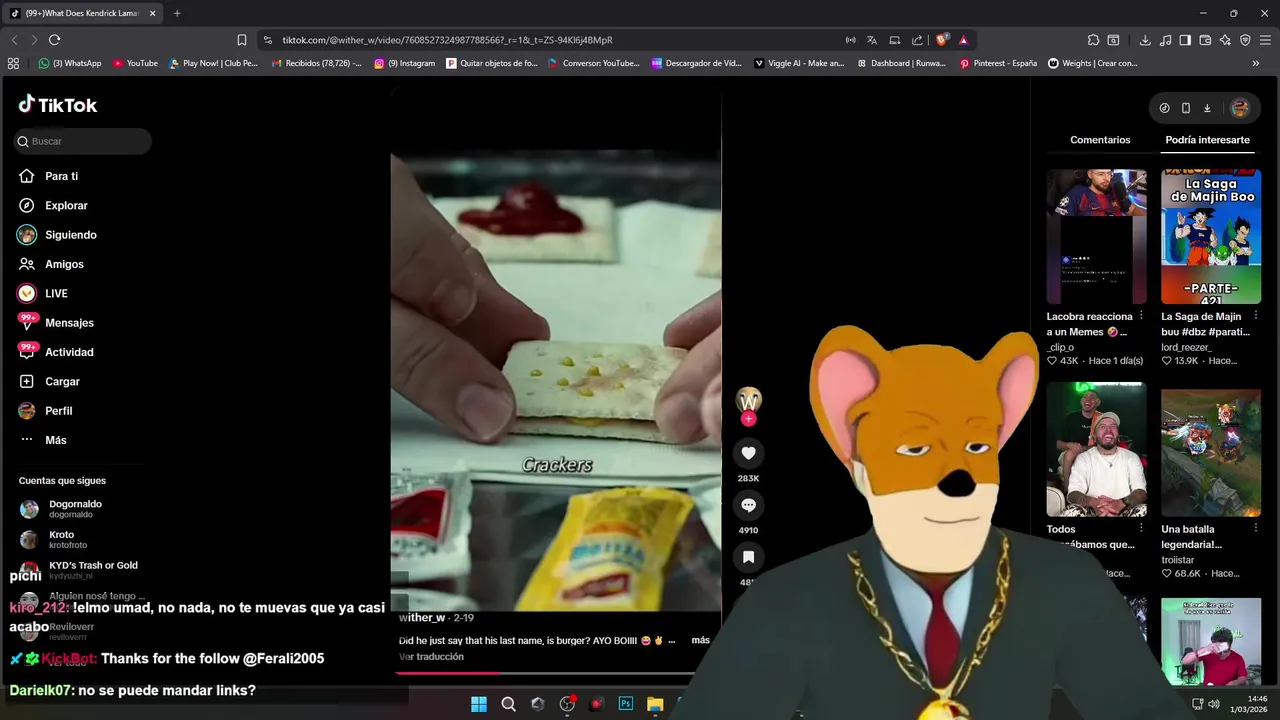Switch to the Comentarios tab
Image resolution: width=1280 pixels, height=720 pixels.
1100,140
